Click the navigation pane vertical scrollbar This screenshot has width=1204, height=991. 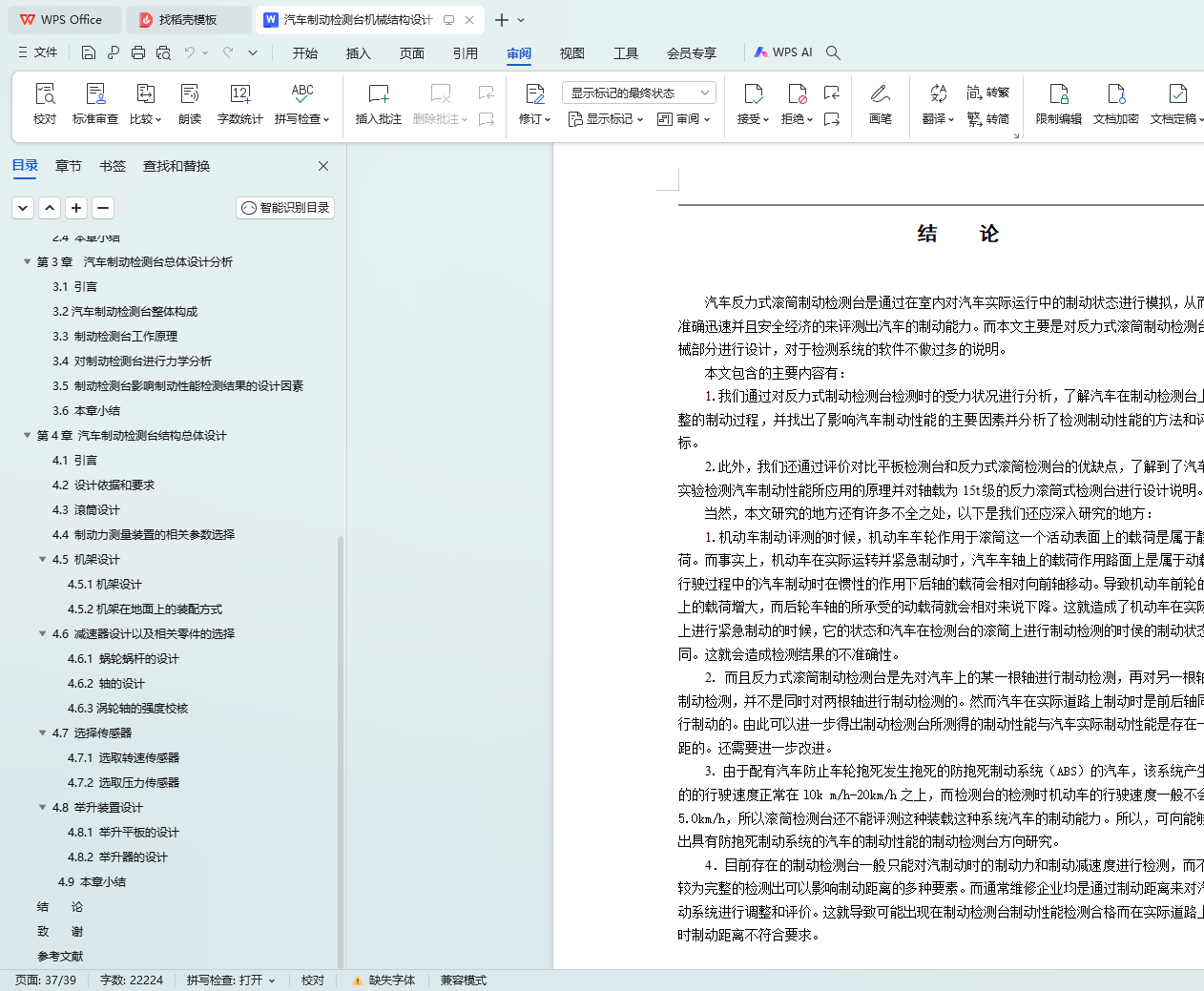click(341, 751)
